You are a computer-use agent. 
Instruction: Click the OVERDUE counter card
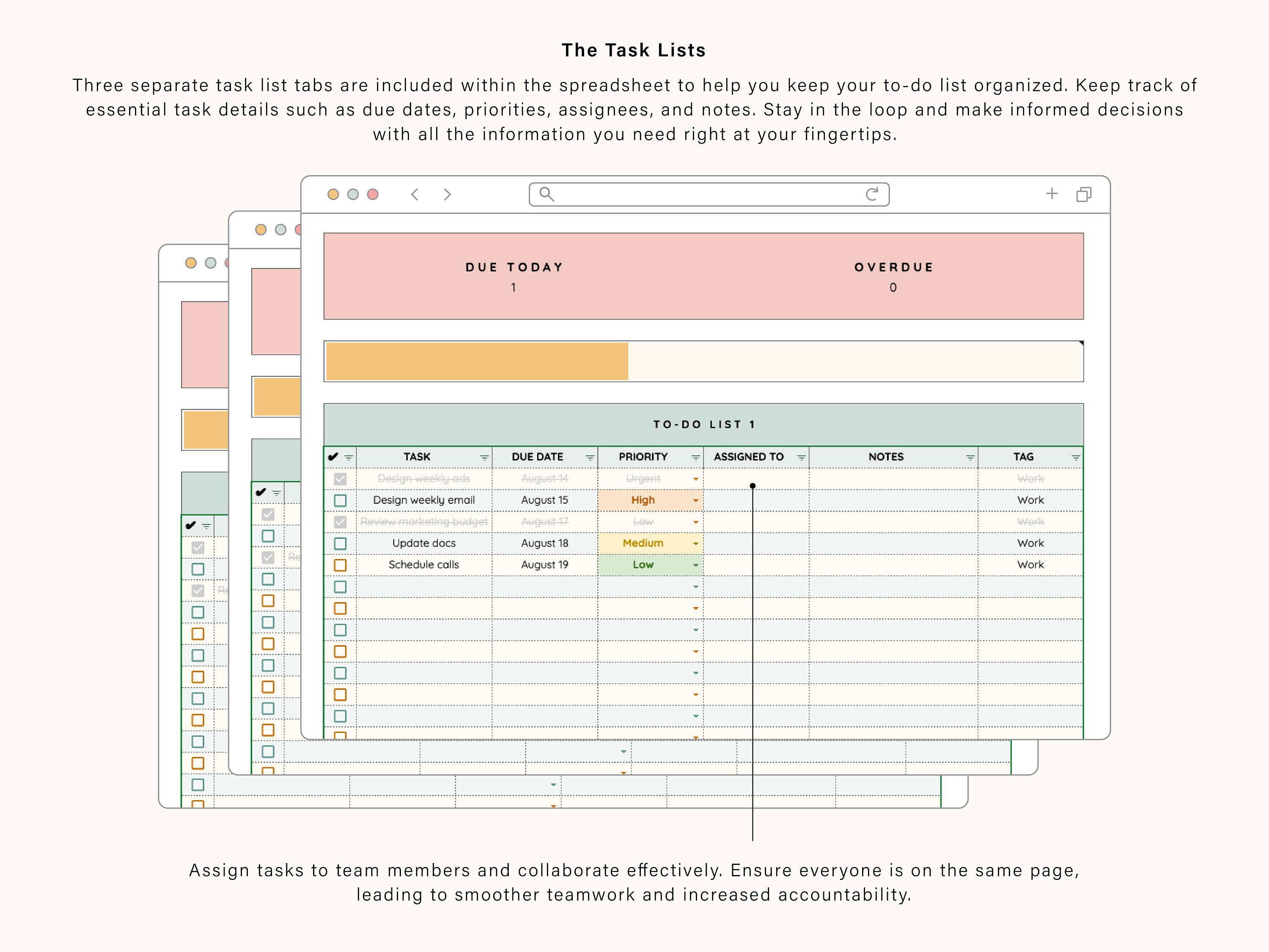click(x=893, y=277)
